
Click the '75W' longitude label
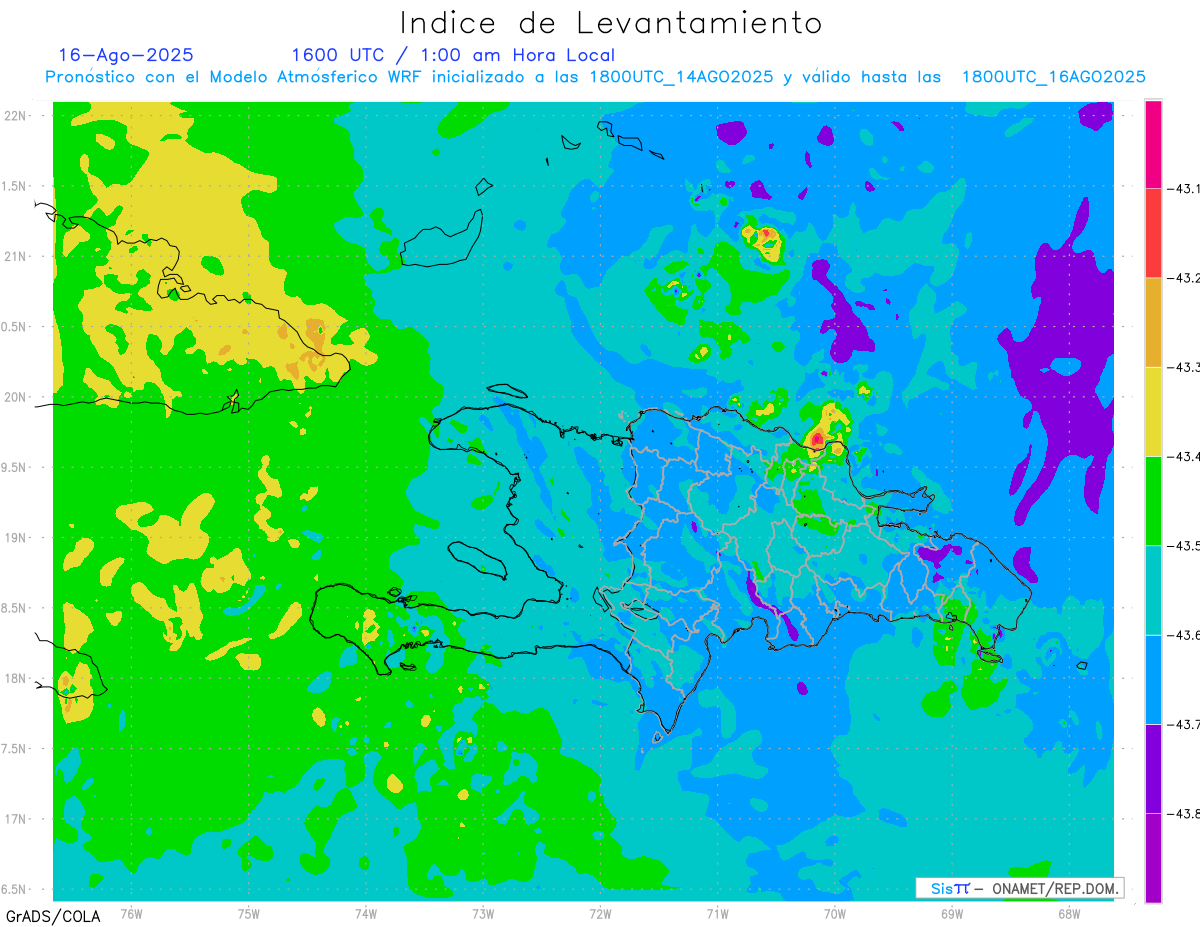pos(249,913)
